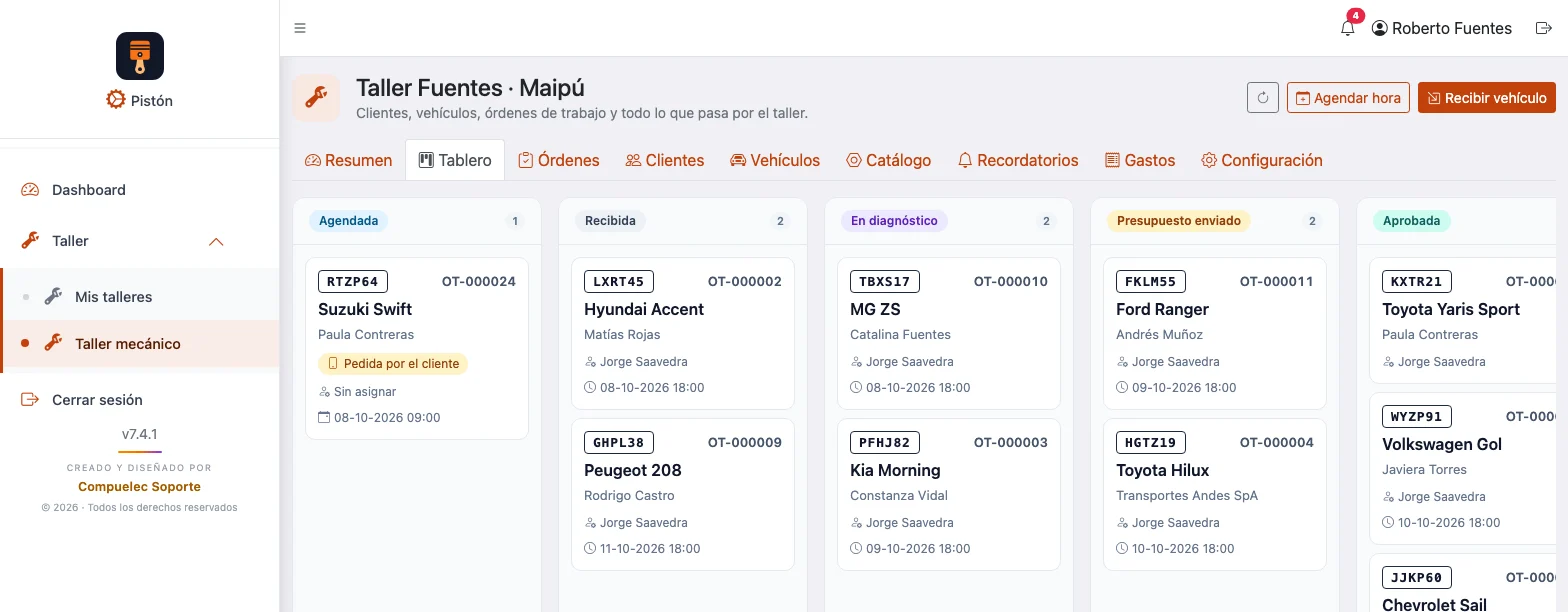Click the Taller wrench icon in the sidebar
Viewport: 1568px width, 612px height.
click(x=30, y=240)
